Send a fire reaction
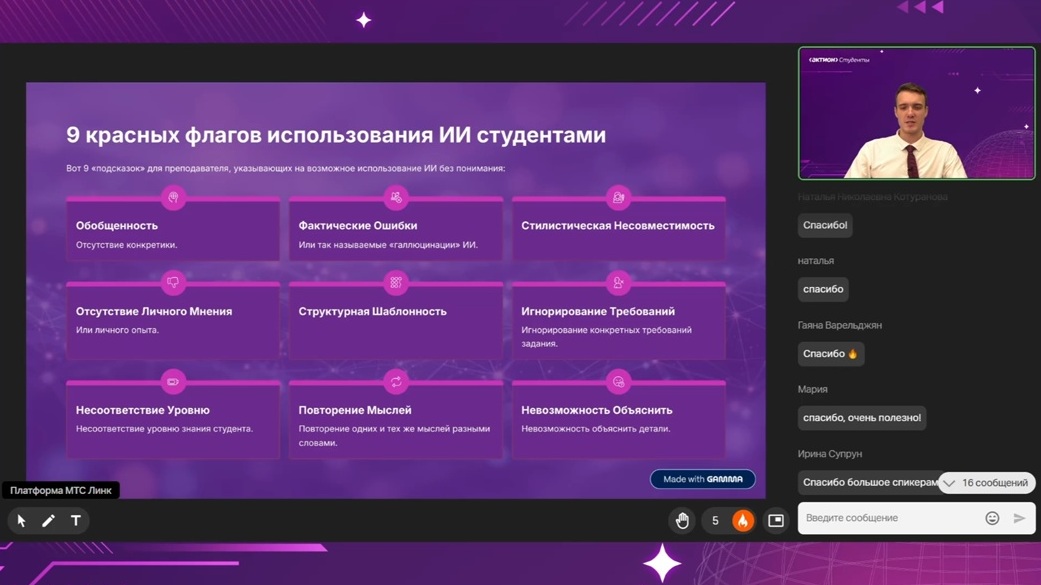The image size is (1041, 585). (742, 521)
